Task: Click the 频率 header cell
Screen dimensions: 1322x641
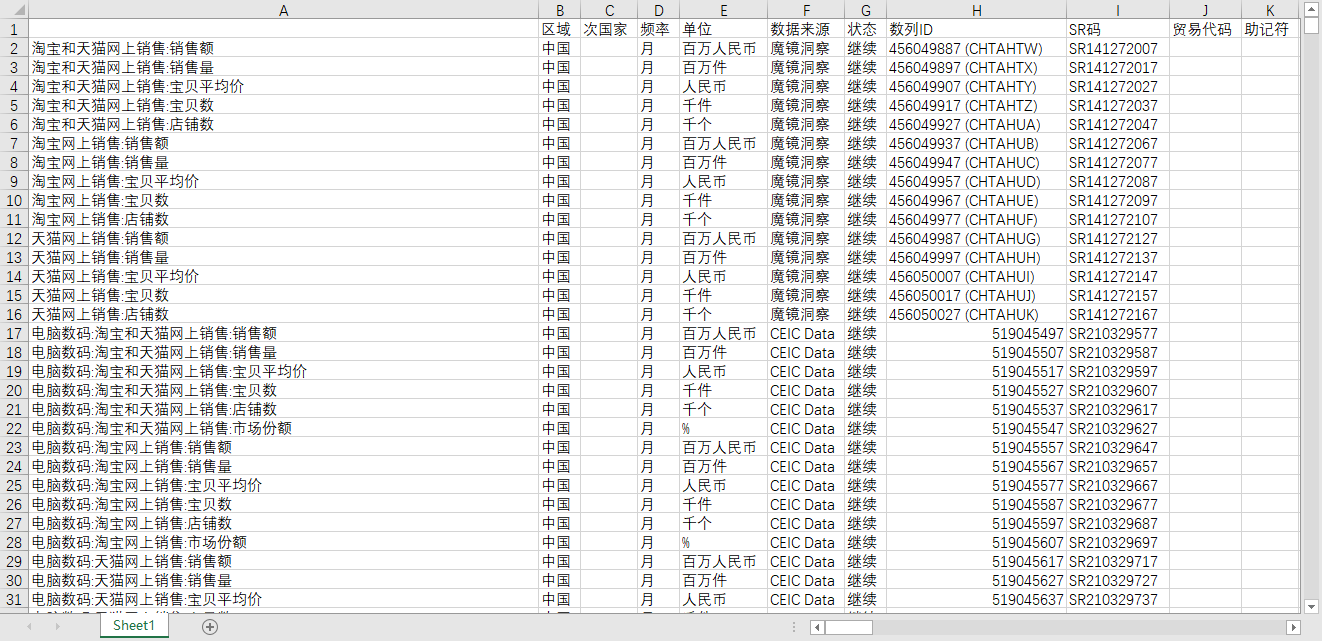Action: coord(658,29)
